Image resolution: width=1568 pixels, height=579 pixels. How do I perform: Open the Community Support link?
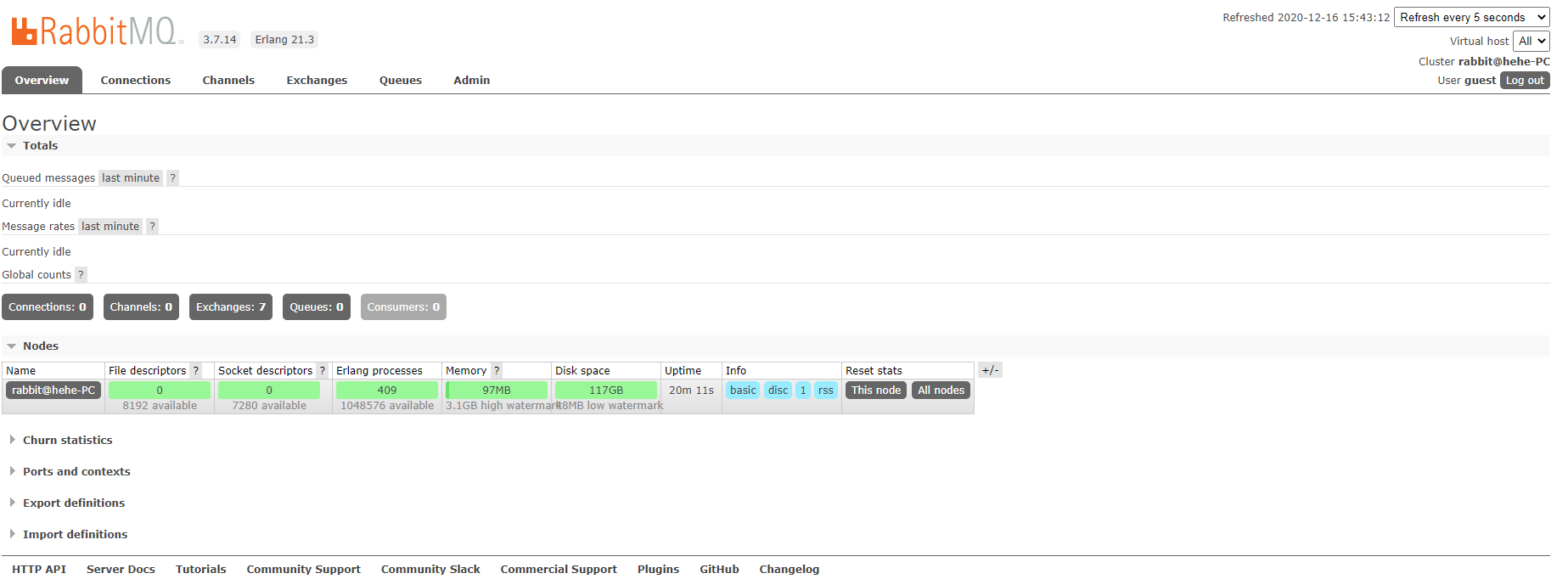point(304,569)
